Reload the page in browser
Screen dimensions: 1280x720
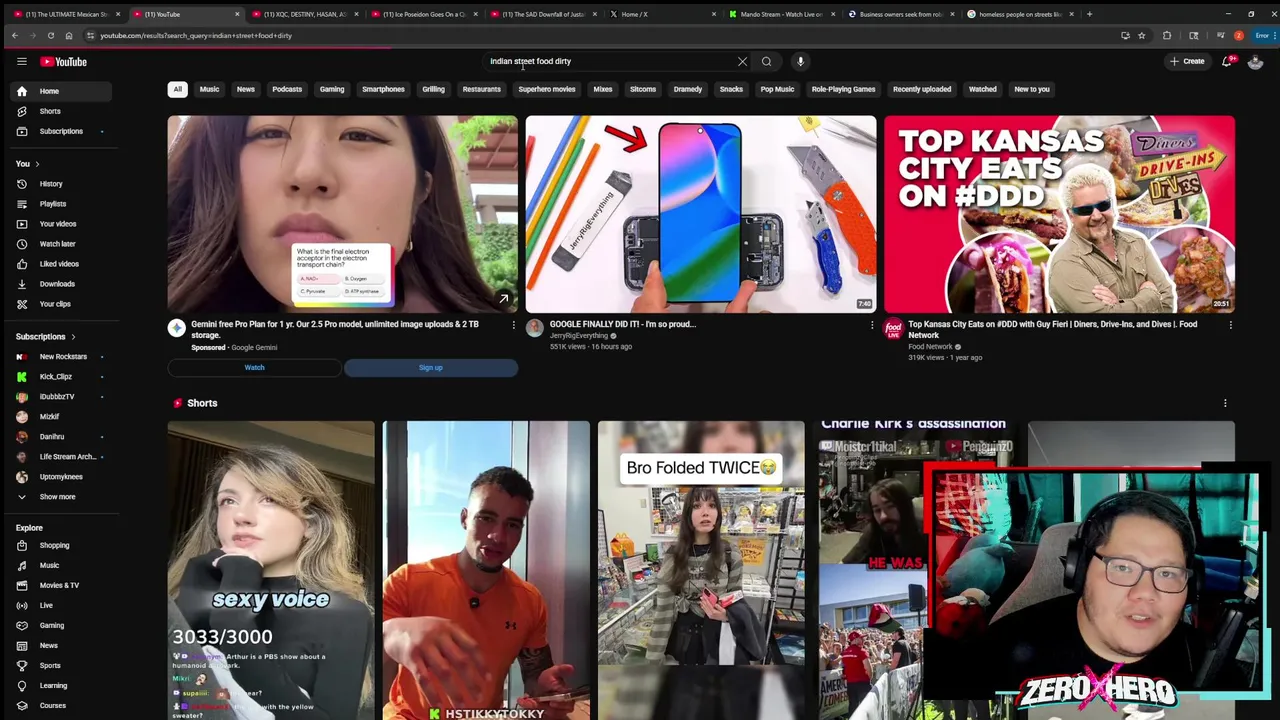50,35
